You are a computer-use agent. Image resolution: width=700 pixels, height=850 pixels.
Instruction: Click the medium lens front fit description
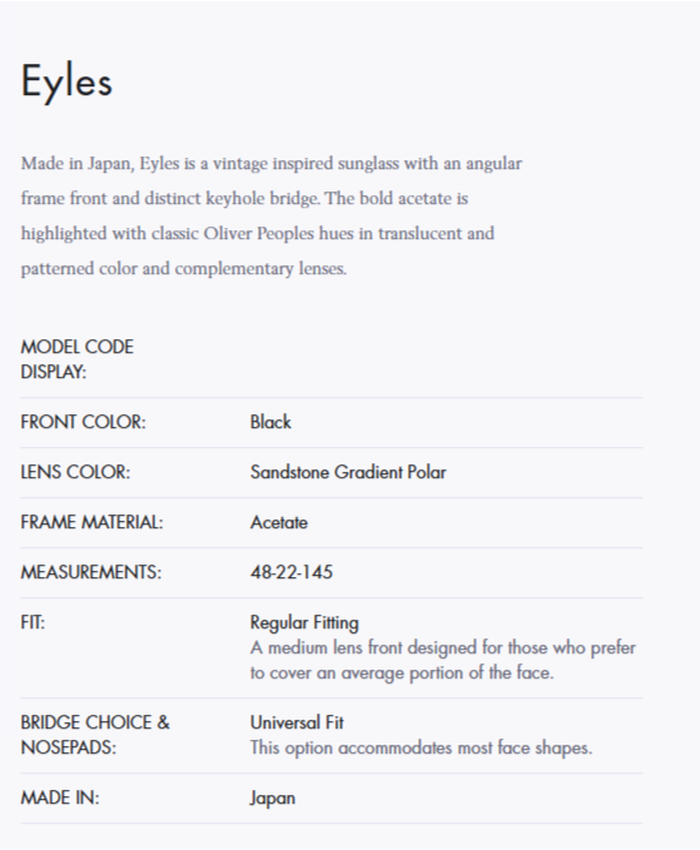tap(442, 660)
